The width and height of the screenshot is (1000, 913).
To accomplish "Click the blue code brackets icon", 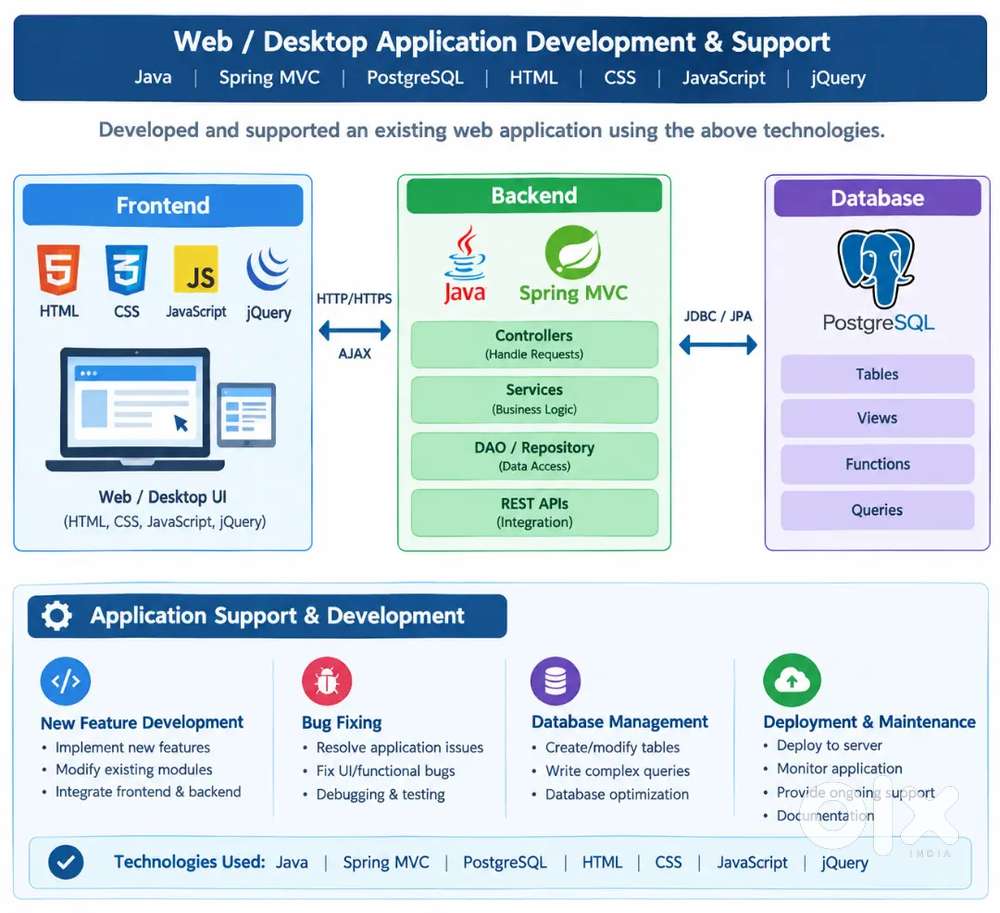I will pyautogui.click(x=65, y=682).
